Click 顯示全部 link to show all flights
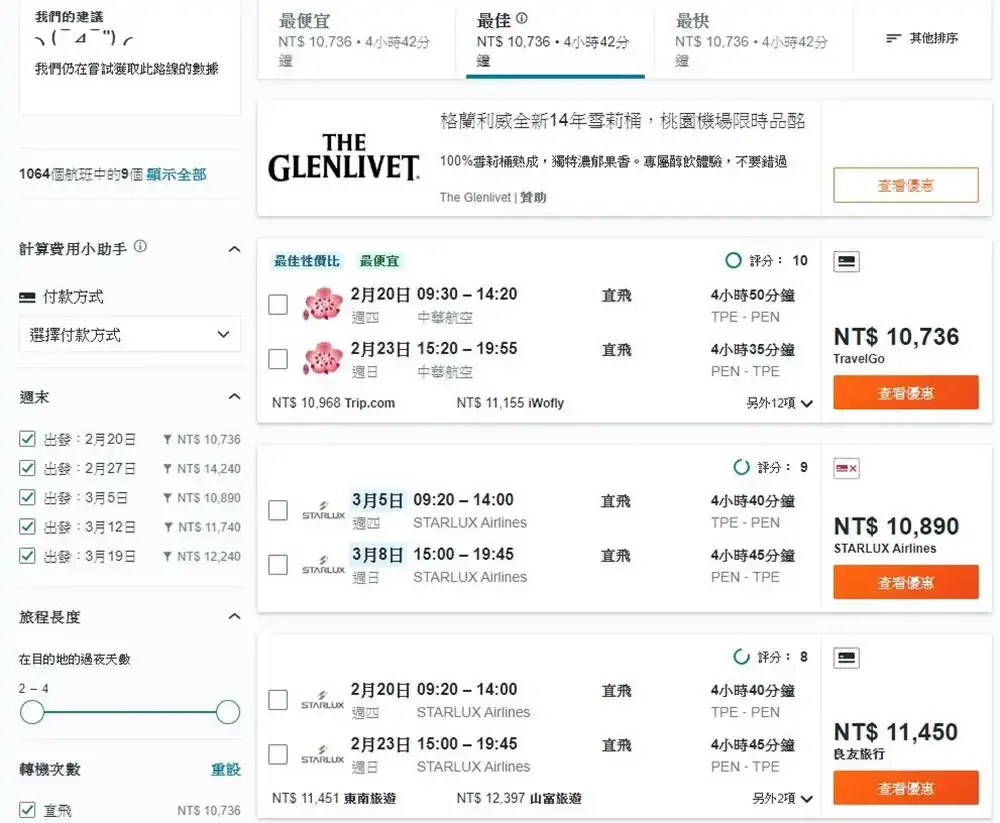 pyautogui.click(x=176, y=174)
